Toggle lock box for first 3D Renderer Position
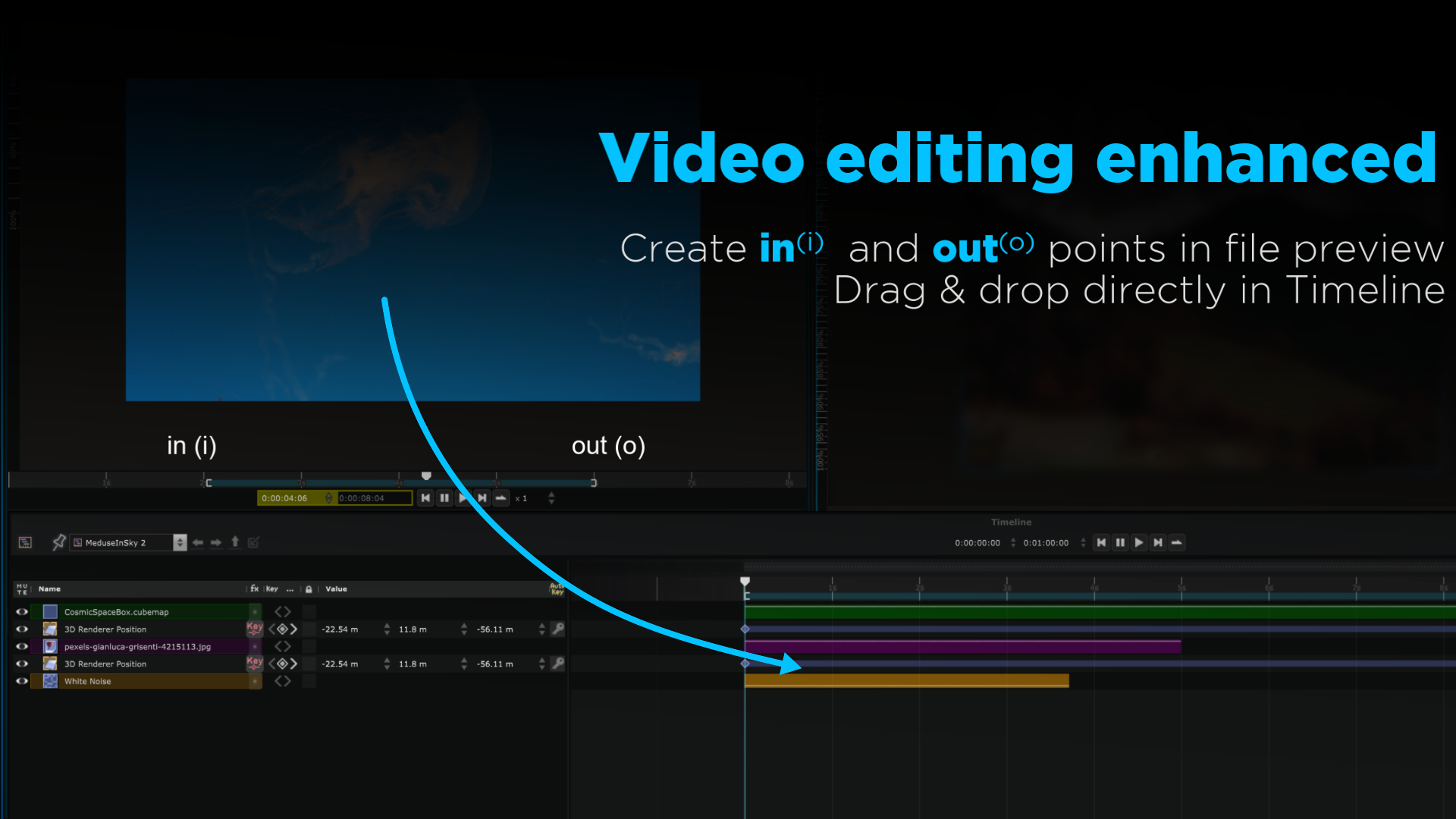 (x=309, y=629)
